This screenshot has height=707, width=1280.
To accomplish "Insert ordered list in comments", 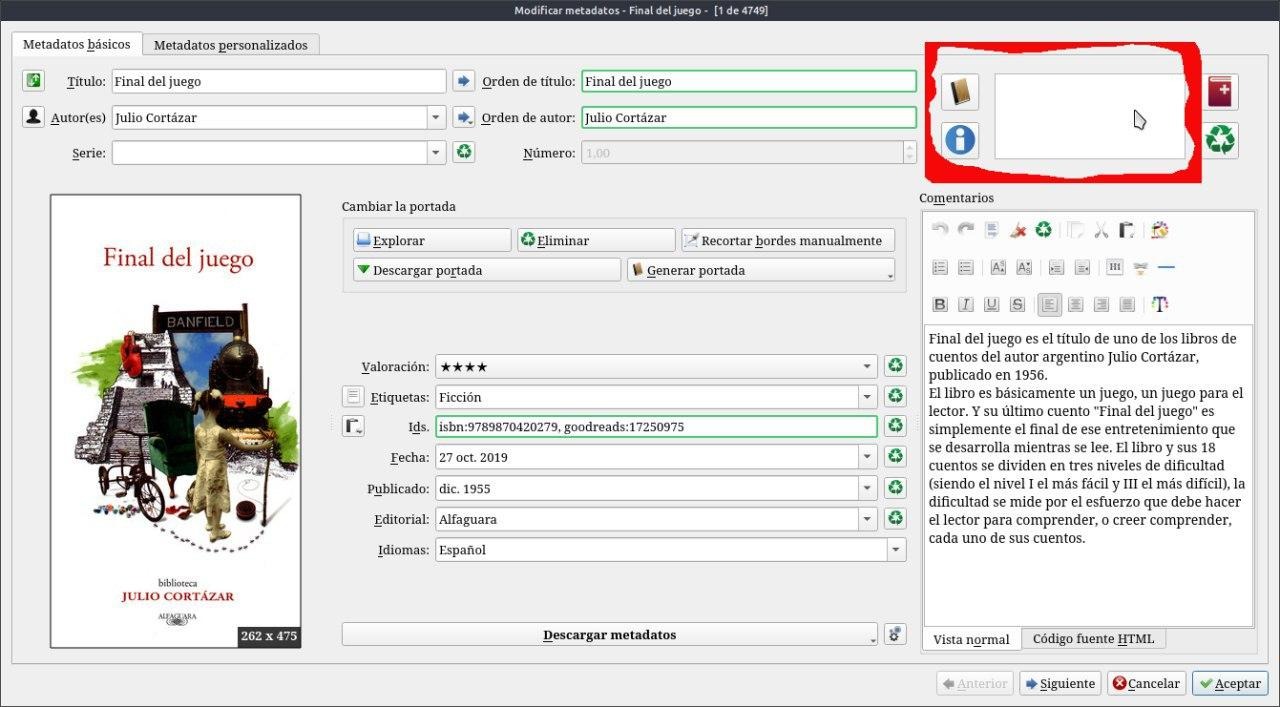I will (940, 267).
